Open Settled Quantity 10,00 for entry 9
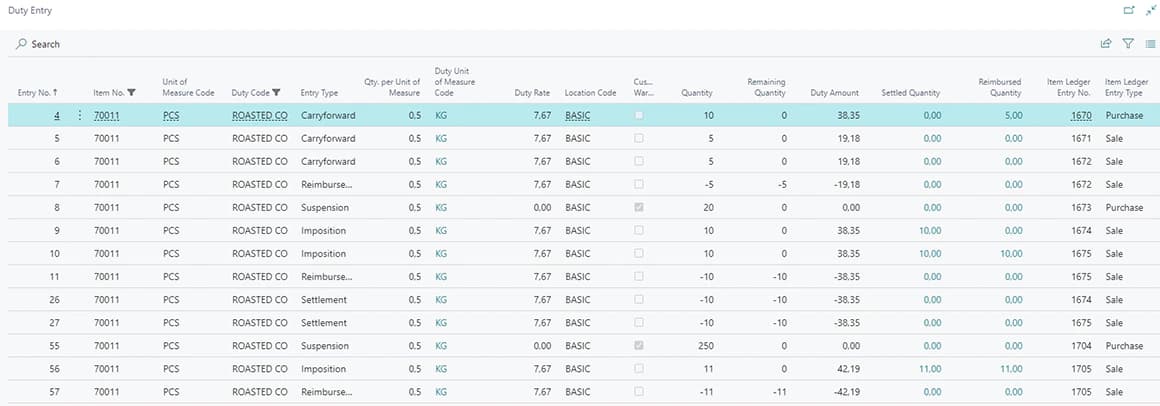 click(929, 231)
